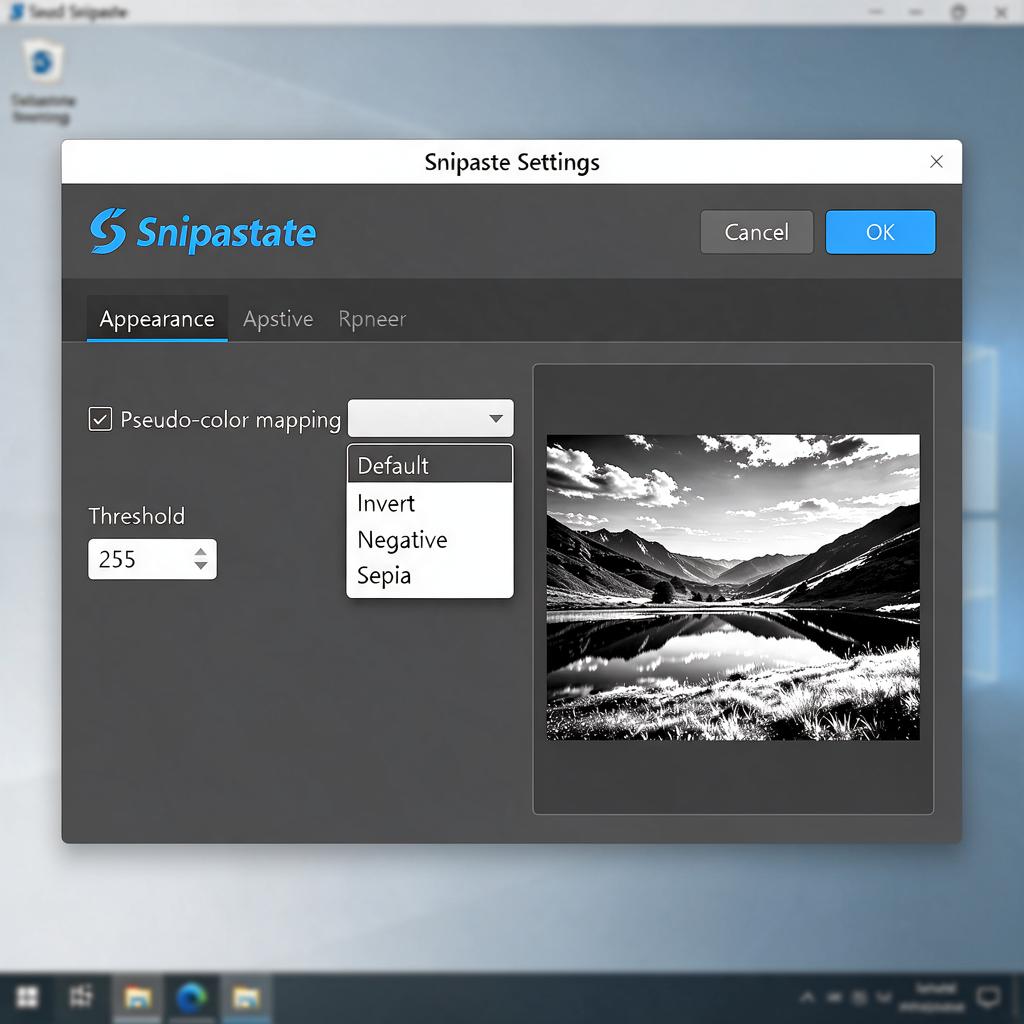Open the Rpneer tab
Screen dimensions: 1024x1024
tap(372, 319)
